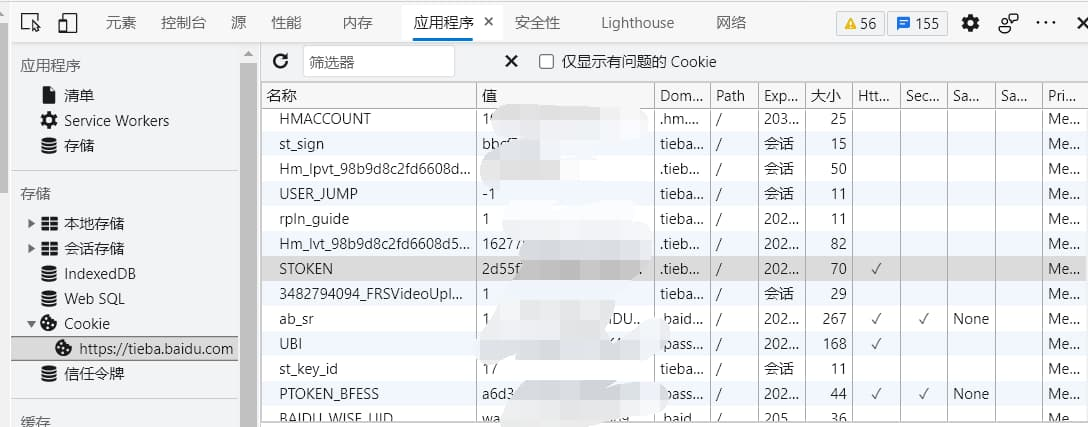Expand the 会话存储 tree node
The image size is (1088, 427).
click(31, 249)
